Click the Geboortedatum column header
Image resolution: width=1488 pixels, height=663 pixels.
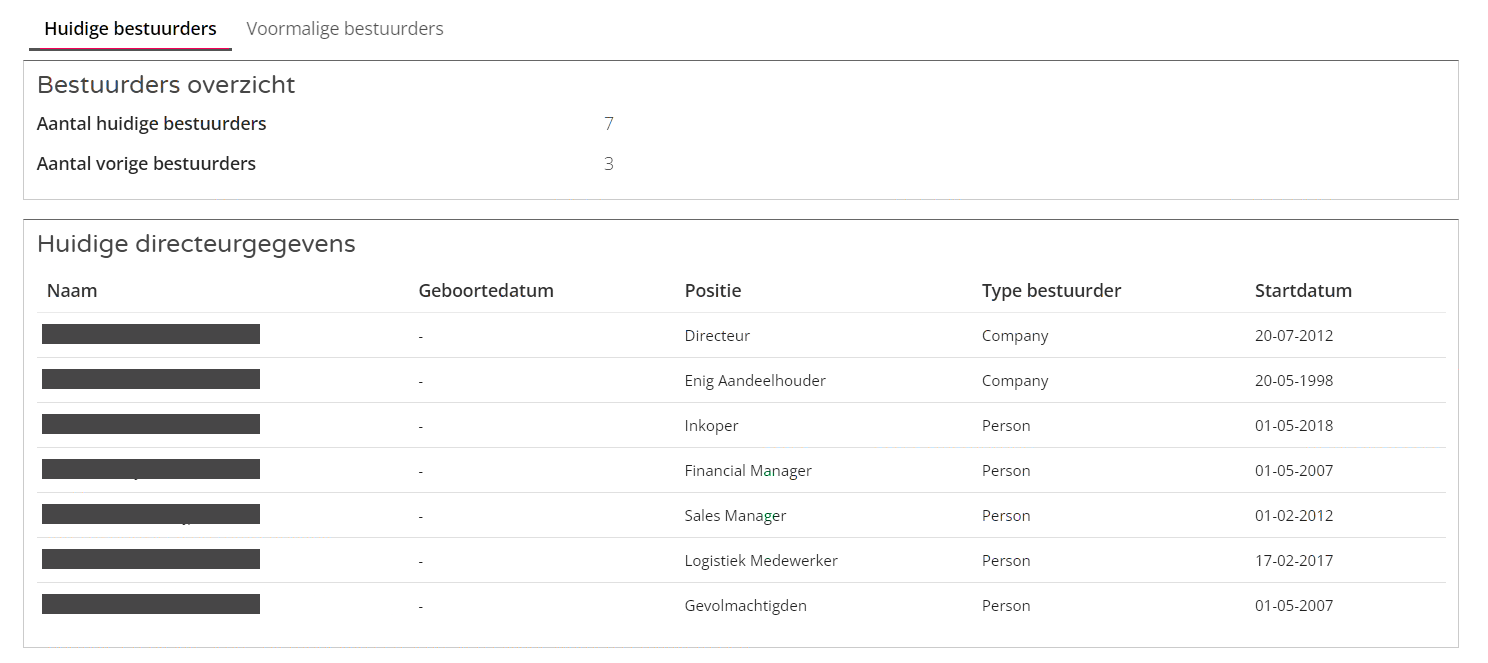[x=485, y=291]
